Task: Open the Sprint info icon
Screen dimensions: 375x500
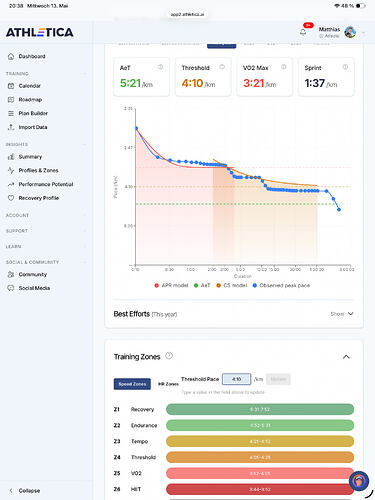Action: (x=345, y=67)
